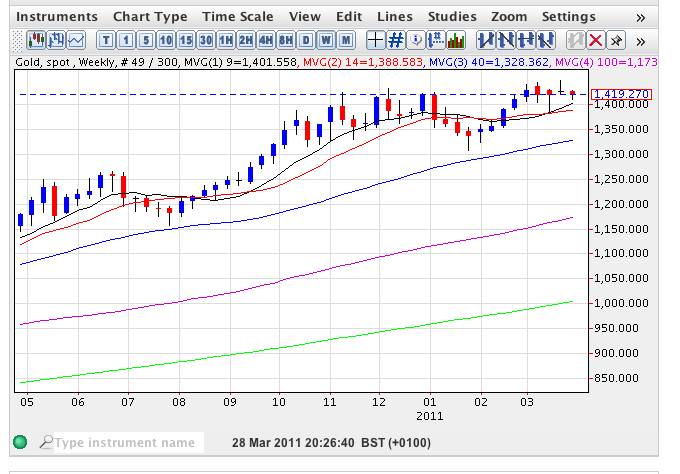Expand the menu bar overflow chevron
The width and height of the screenshot is (680, 474).
[641, 18]
